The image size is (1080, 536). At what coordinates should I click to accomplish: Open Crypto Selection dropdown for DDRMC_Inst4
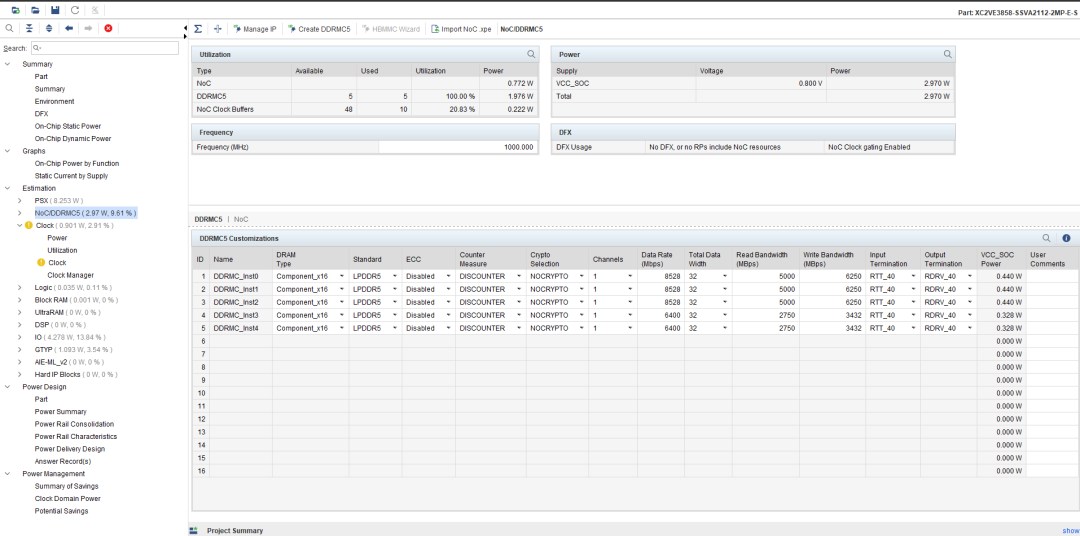(581, 328)
